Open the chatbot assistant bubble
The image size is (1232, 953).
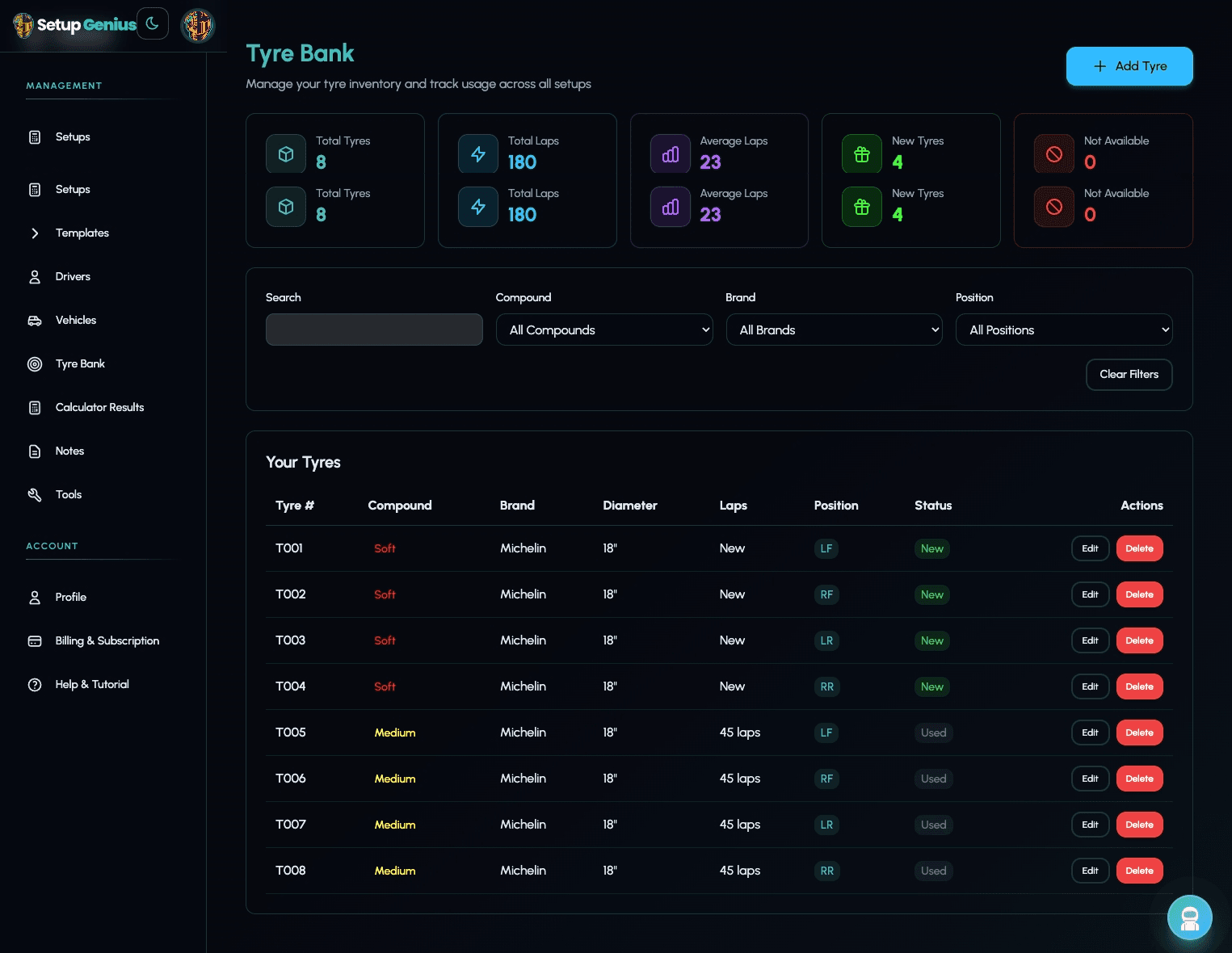(1189, 917)
